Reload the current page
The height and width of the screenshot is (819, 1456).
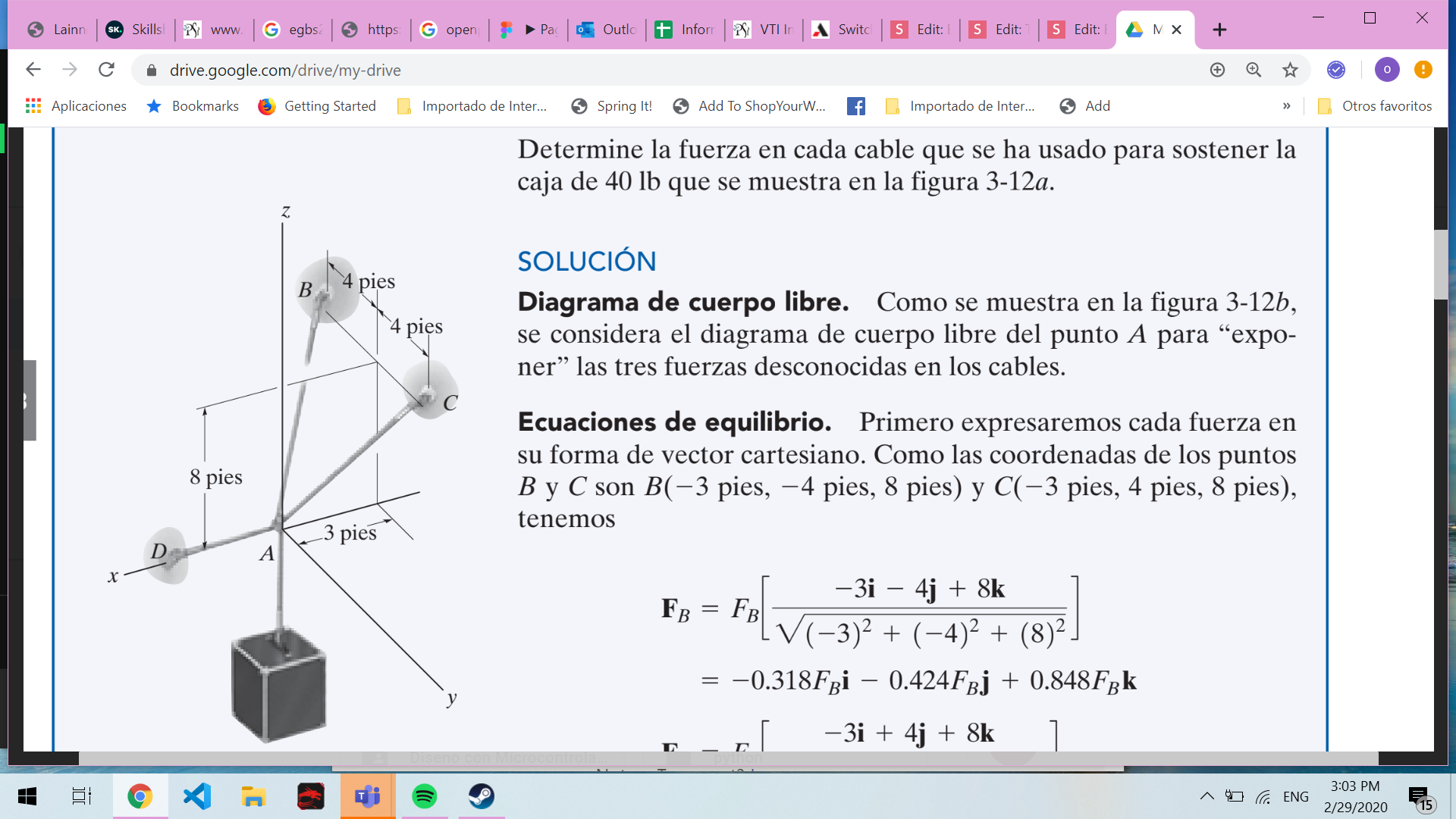[x=106, y=70]
